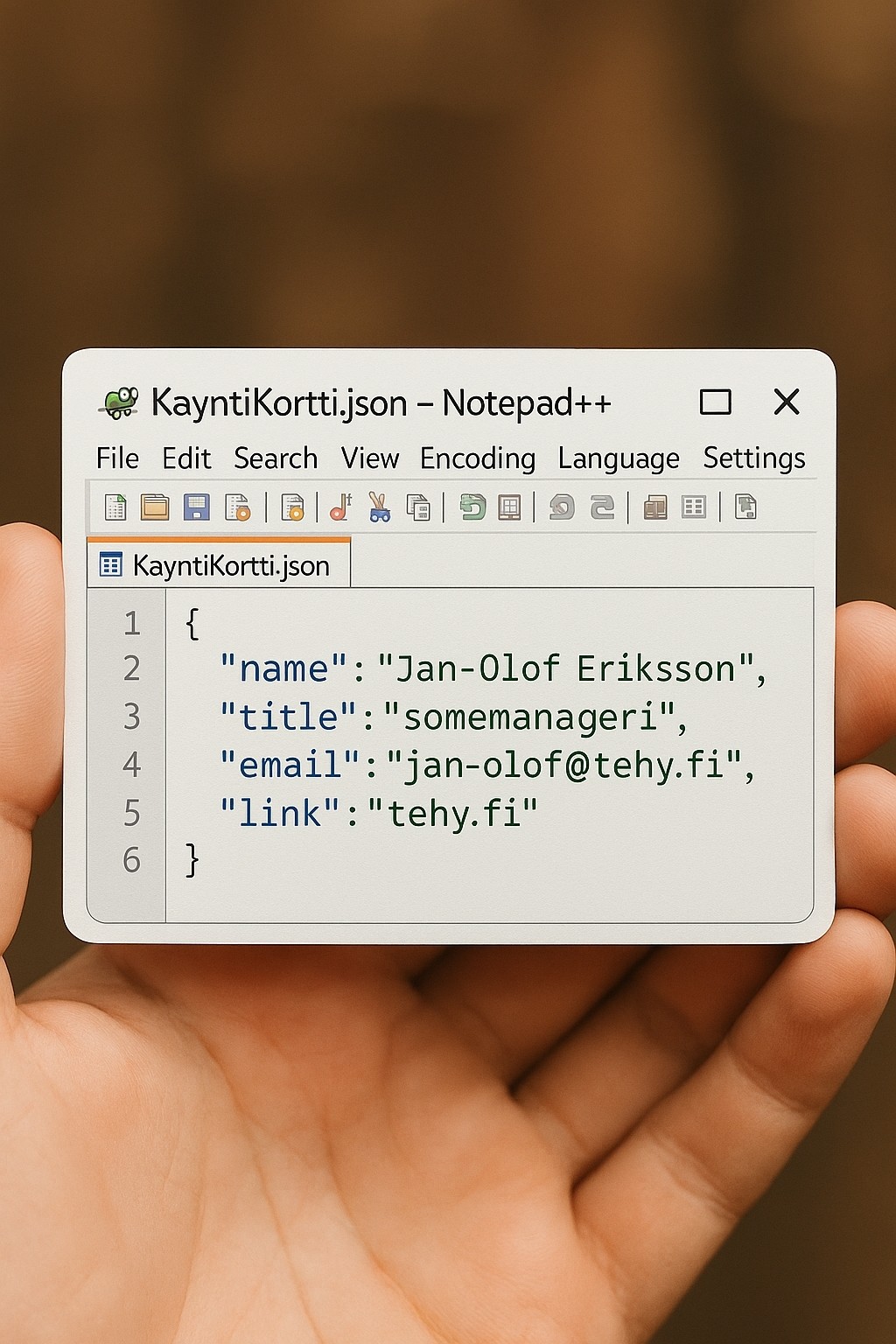Open the Search menu

click(x=276, y=458)
